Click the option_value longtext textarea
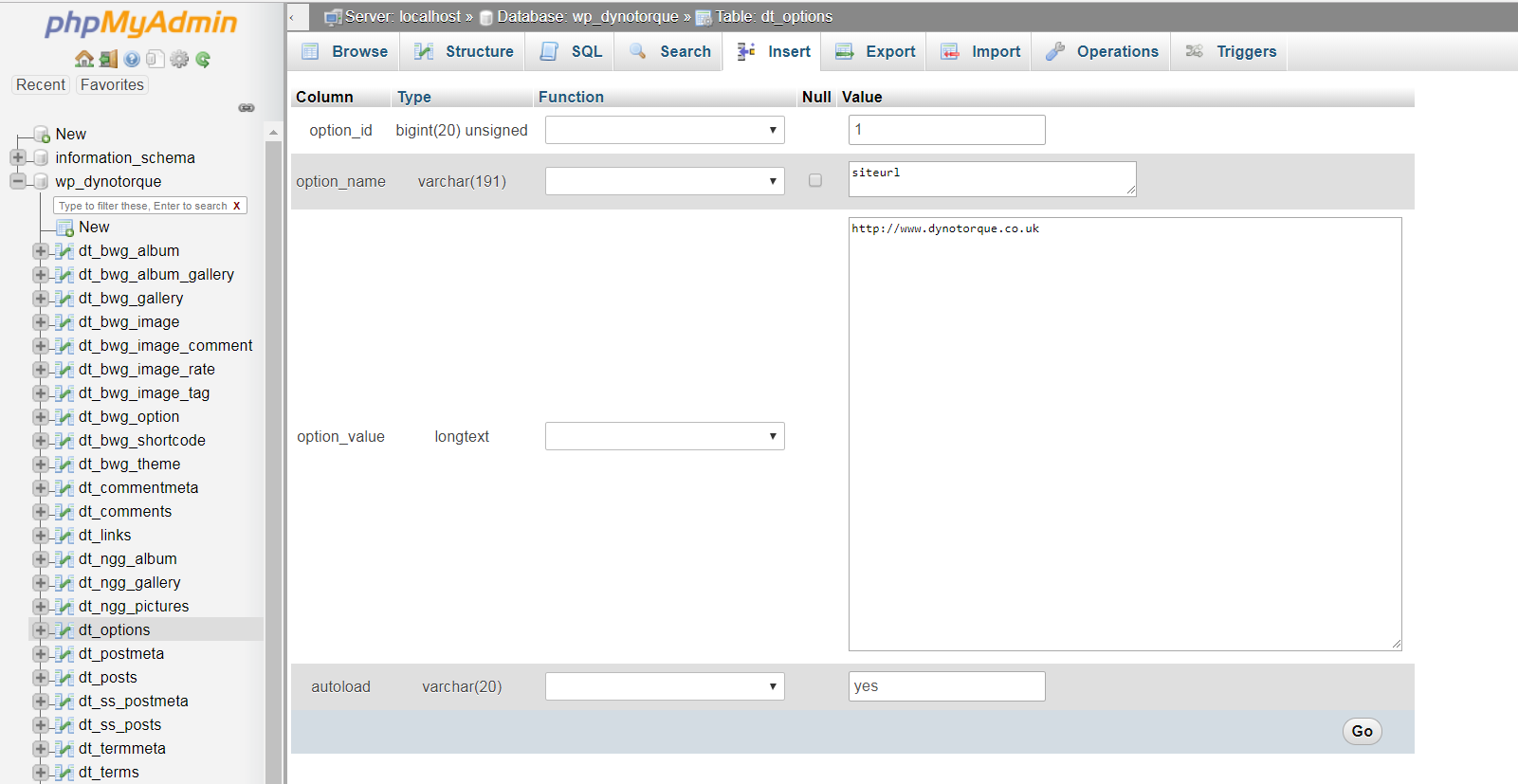Image resolution: width=1518 pixels, height=784 pixels. [1125, 434]
